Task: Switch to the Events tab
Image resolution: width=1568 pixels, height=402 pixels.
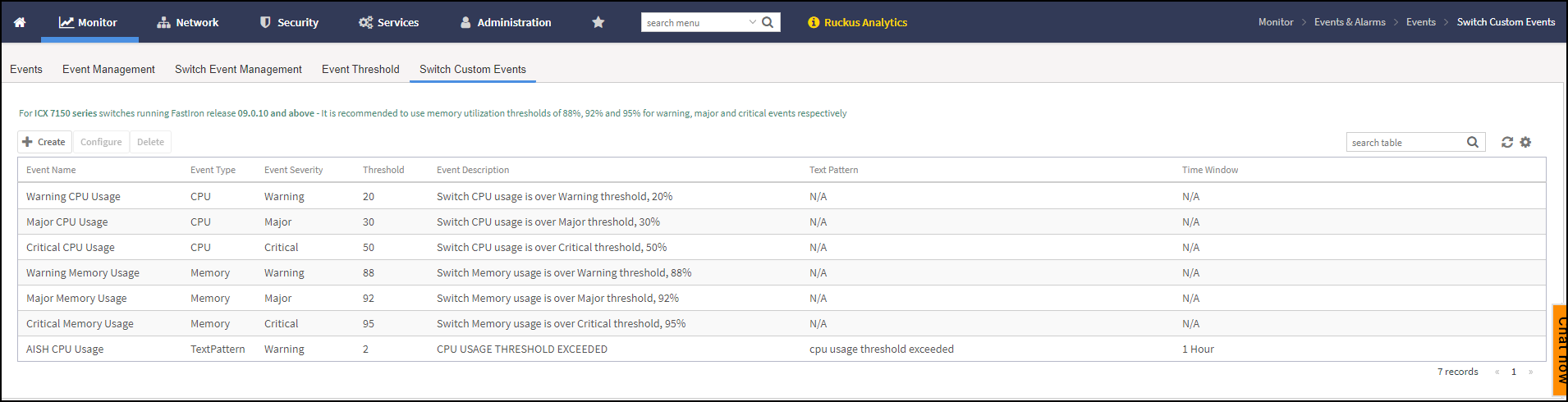Action: point(26,69)
